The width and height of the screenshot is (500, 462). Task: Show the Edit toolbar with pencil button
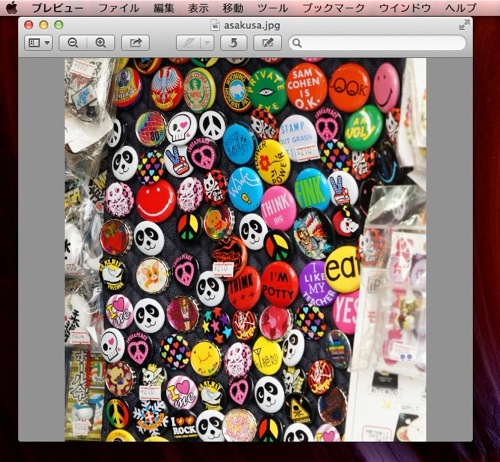click(267, 43)
